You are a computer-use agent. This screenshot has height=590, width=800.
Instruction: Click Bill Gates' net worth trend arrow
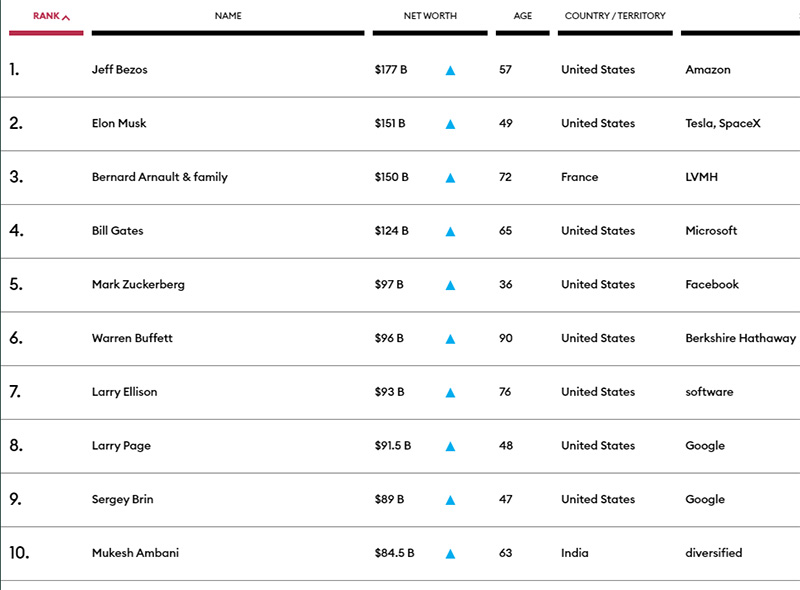(450, 231)
